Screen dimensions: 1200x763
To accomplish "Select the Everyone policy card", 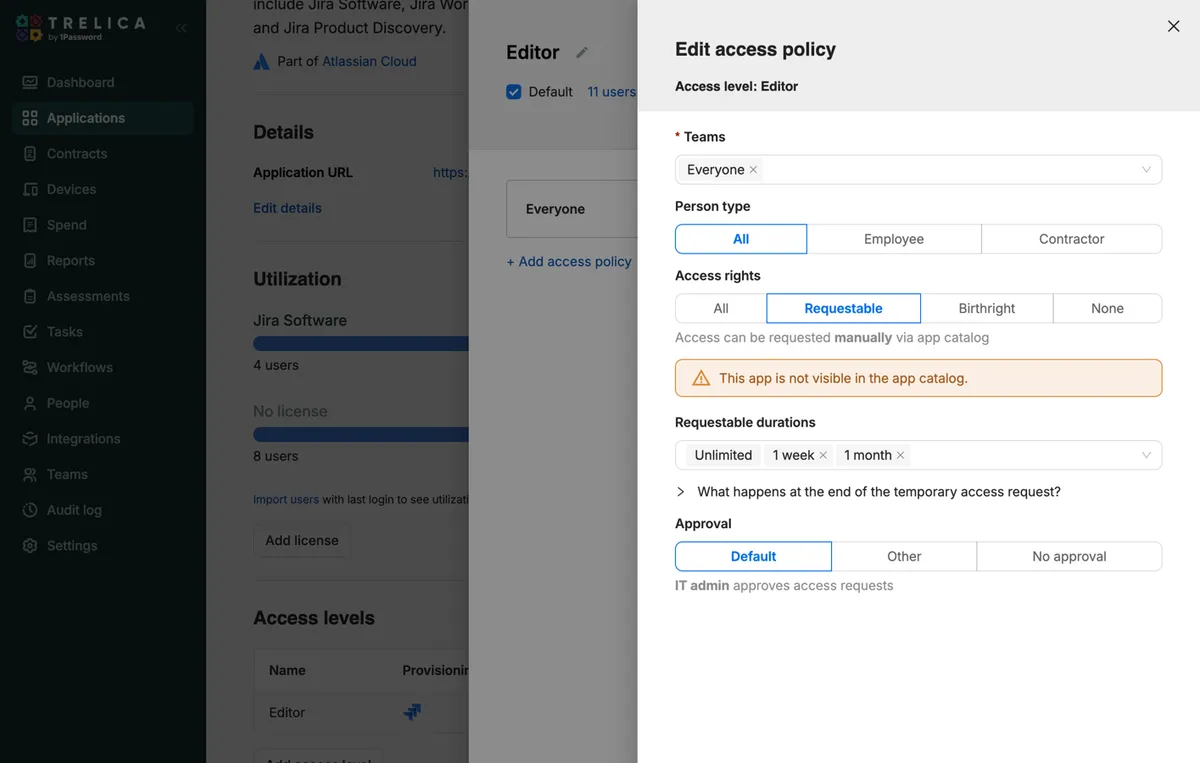I will pos(572,209).
